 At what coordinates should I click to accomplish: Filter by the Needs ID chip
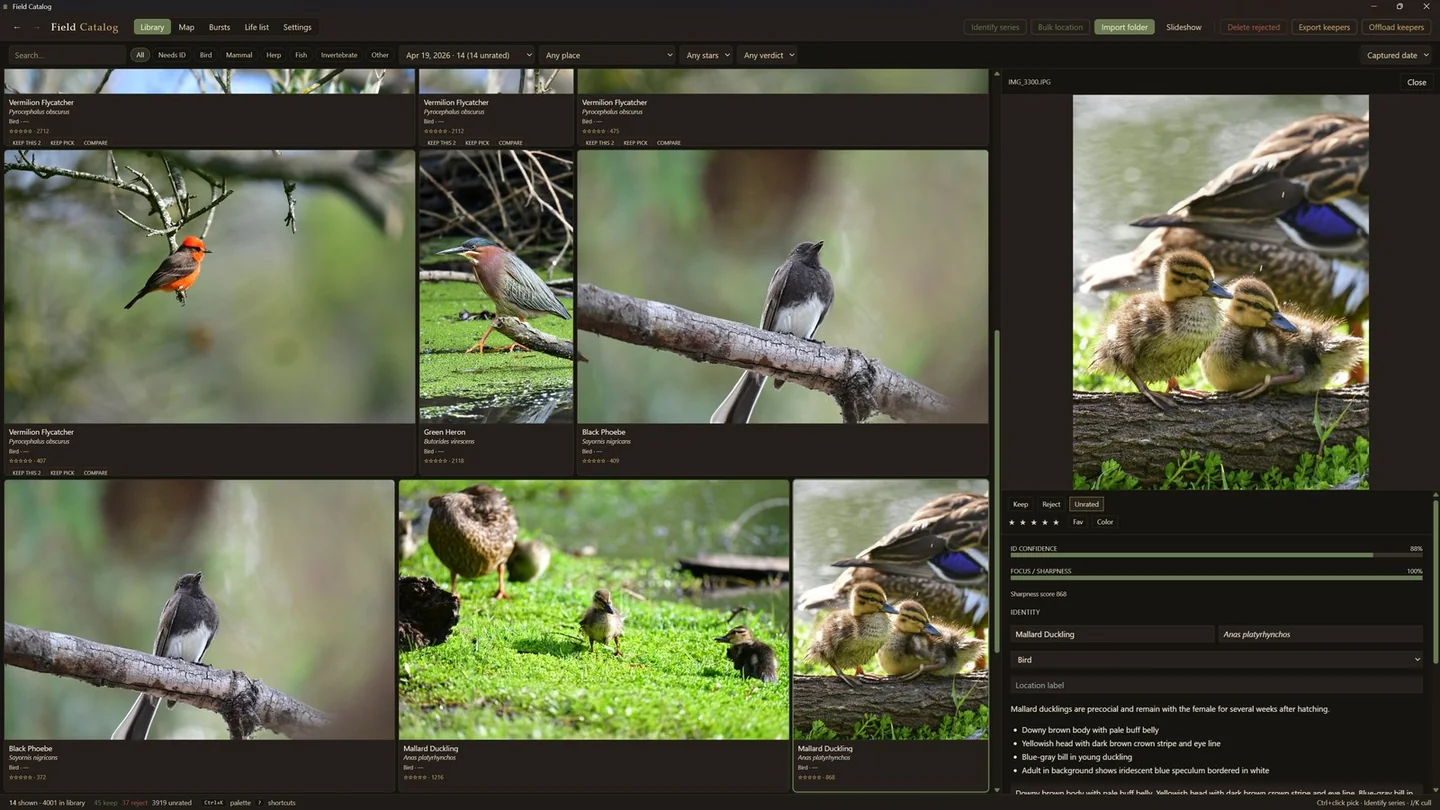click(172, 55)
